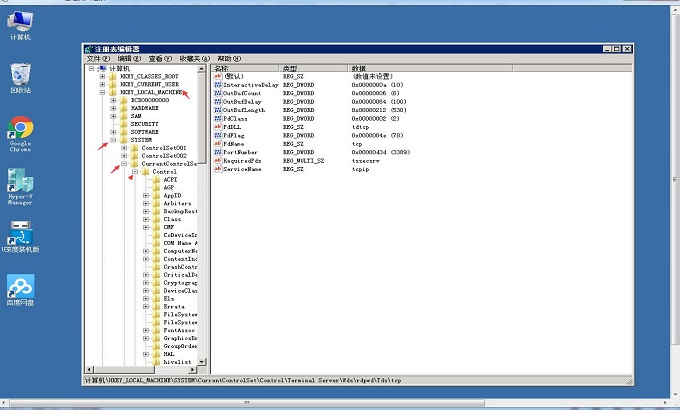Open Google Chrome desktop shortcut
The width and height of the screenshot is (680, 410).
(20, 128)
